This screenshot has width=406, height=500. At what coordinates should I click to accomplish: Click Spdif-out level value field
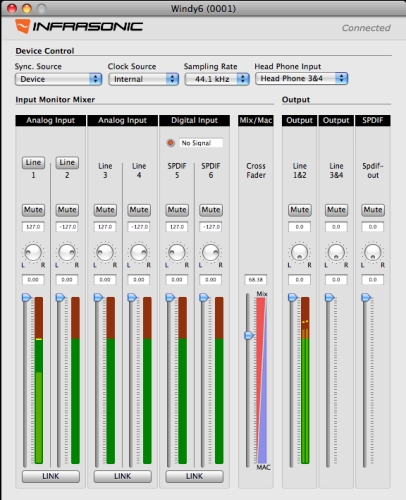pos(373,280)
